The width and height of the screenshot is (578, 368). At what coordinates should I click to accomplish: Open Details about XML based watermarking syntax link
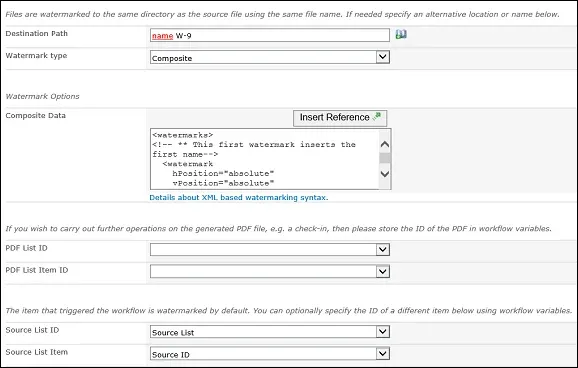tap(238, 198)
